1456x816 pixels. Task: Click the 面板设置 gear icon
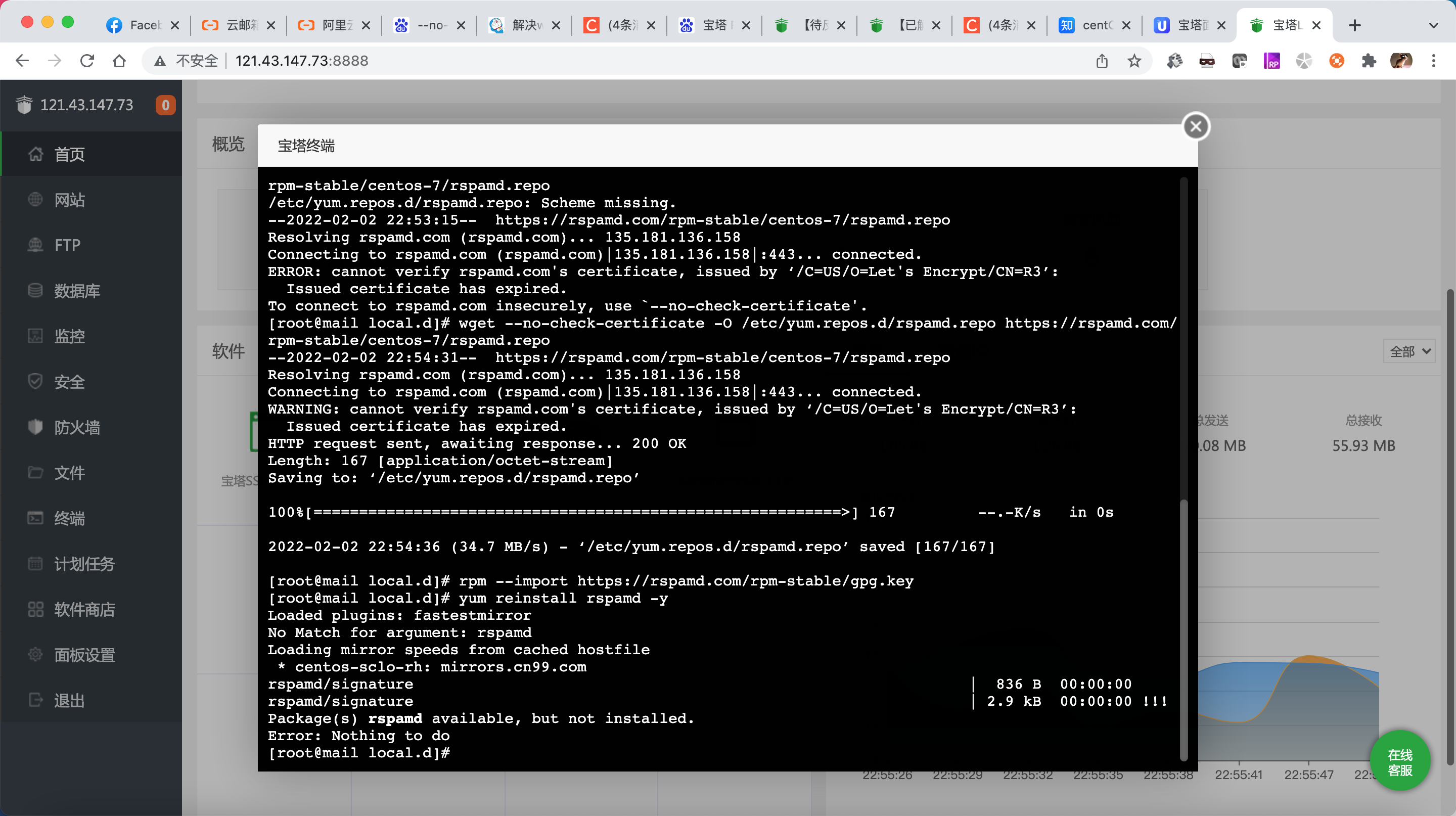tap(35, 654)
